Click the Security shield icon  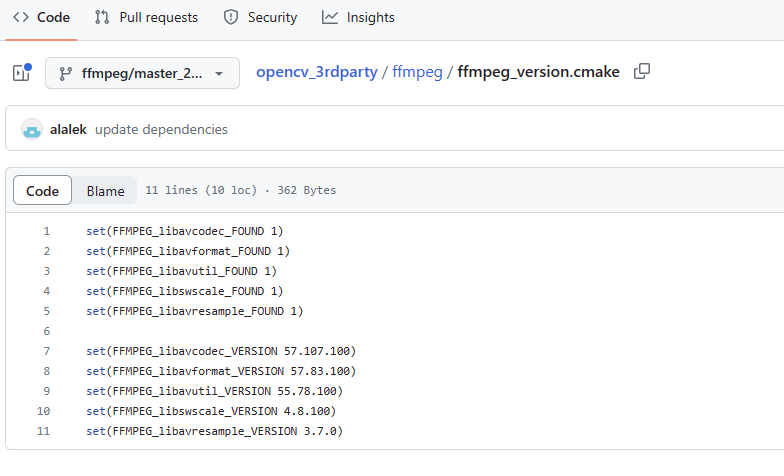point(230,18)
